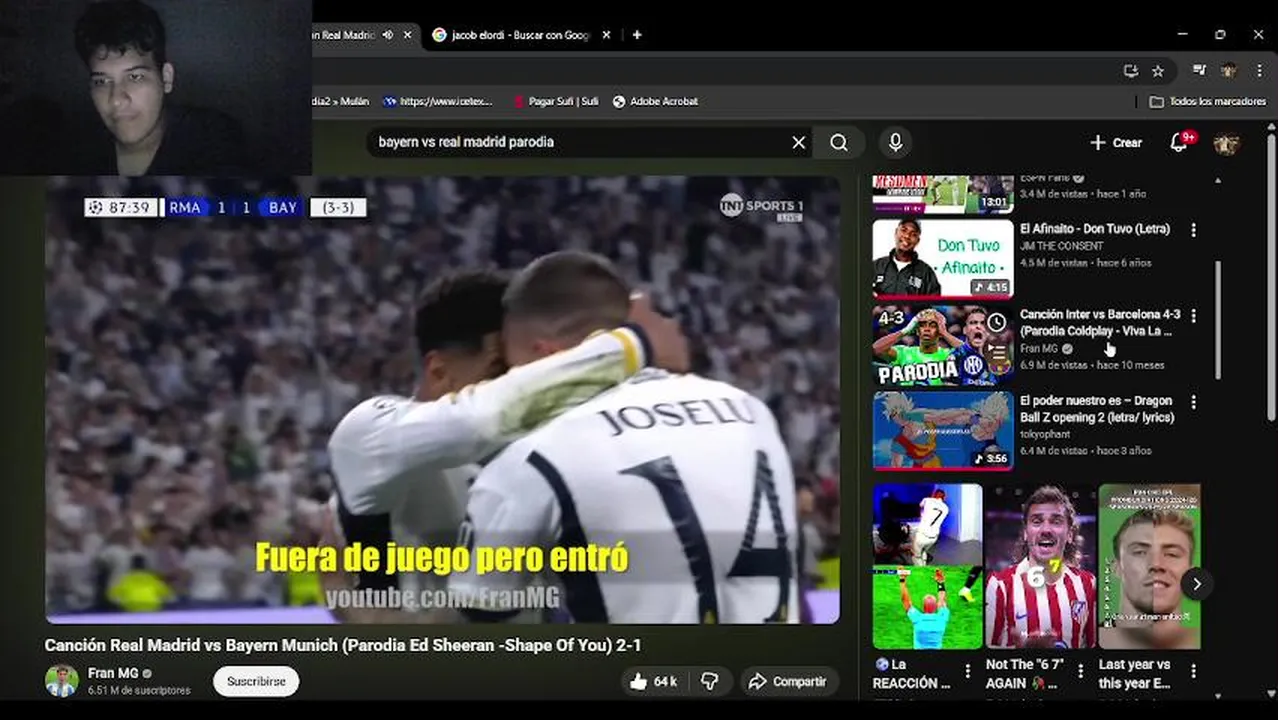The width and height of the screenshot is (1278, 720).
Task: Open options for El Afinaito Don Tuvo
Action: click(1192, 230)
